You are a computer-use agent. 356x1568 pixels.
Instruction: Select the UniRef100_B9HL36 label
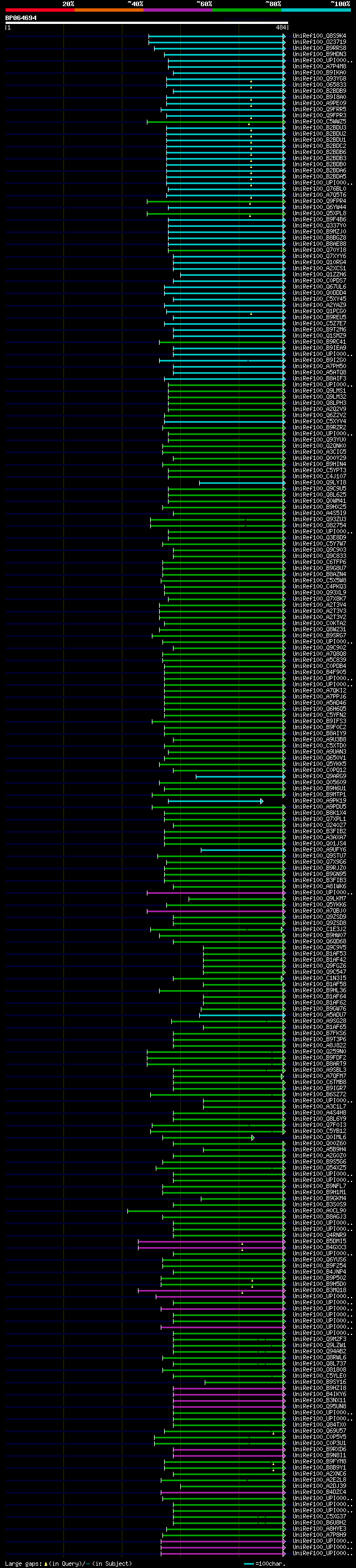pos(319,990)
